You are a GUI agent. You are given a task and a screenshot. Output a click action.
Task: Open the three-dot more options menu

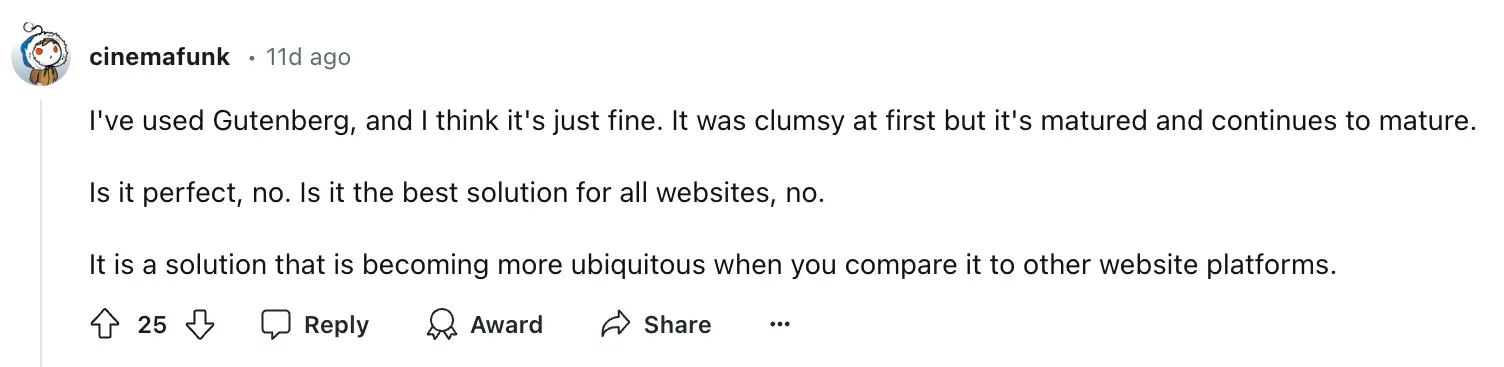tap(779, 324)
